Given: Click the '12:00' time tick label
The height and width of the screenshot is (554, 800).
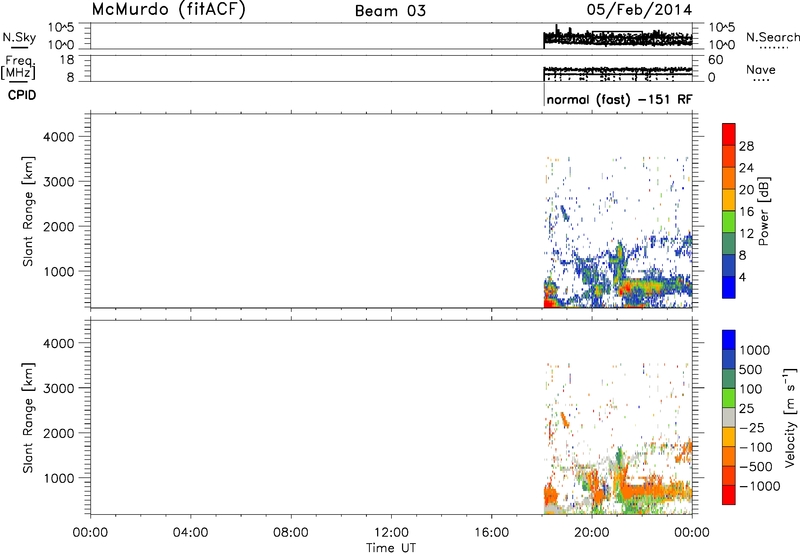Looking at the screenshot, I should point(391,533).
